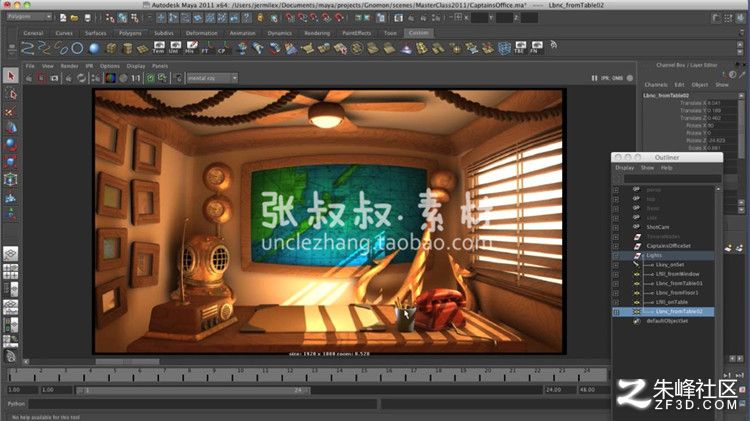Create a polygon cube from the shelf
This screenshot has width=750, height=421.
(111, 48)
